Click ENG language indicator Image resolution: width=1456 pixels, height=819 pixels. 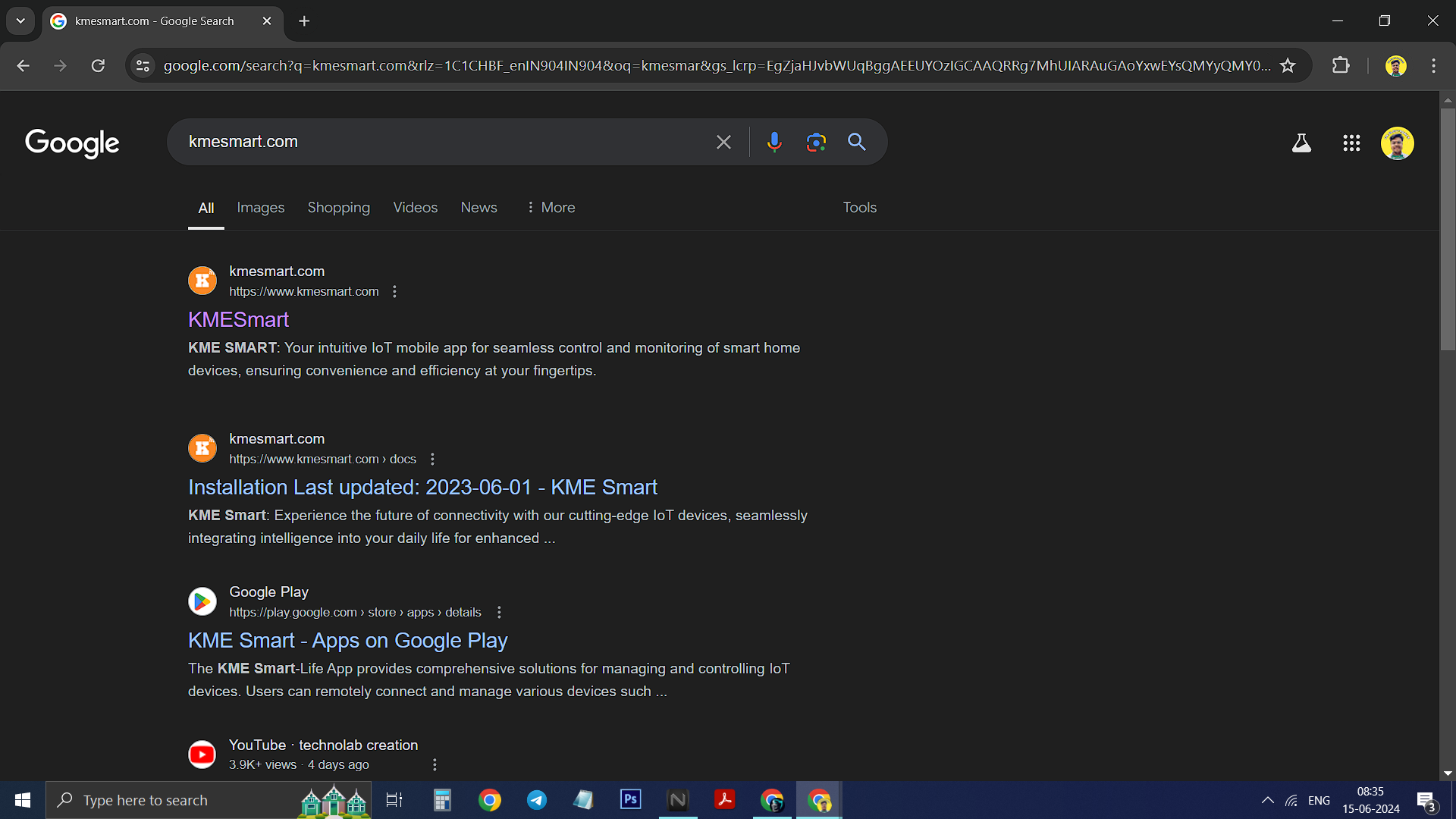coord(1319,800)
